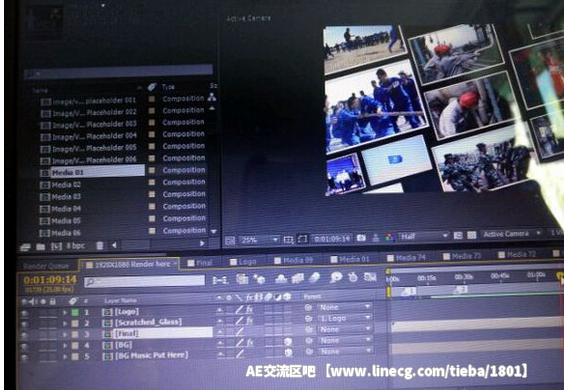
Task: Click the Draft 3D icon in timeline
Action: 259,279
